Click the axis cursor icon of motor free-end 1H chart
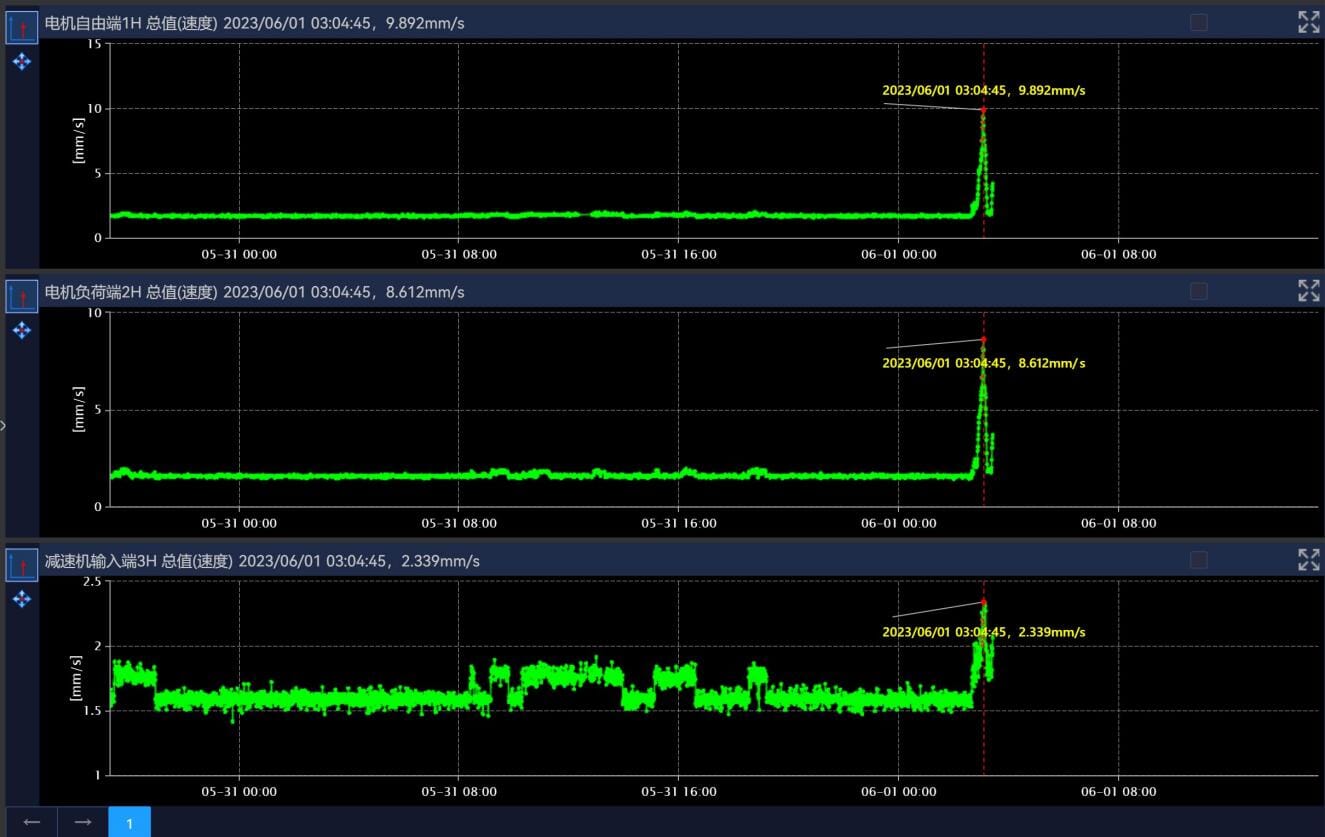The image size is (1325, 837). point(22,27)
